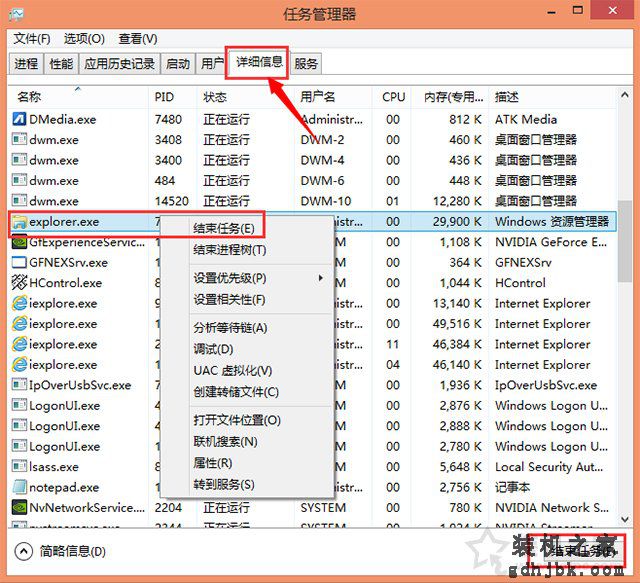Screen dimensions: 640x583
Task: Sort by the CPU column header
Action: pos(393,97)
